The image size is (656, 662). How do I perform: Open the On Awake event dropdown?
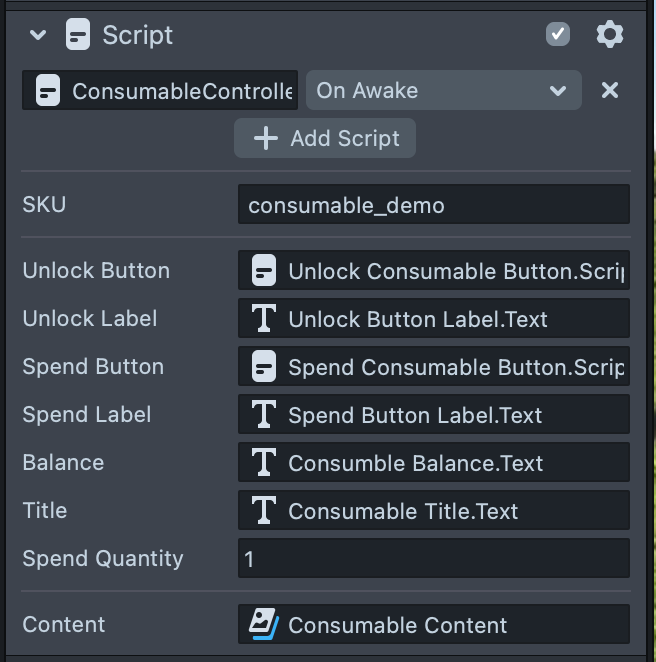443,91
